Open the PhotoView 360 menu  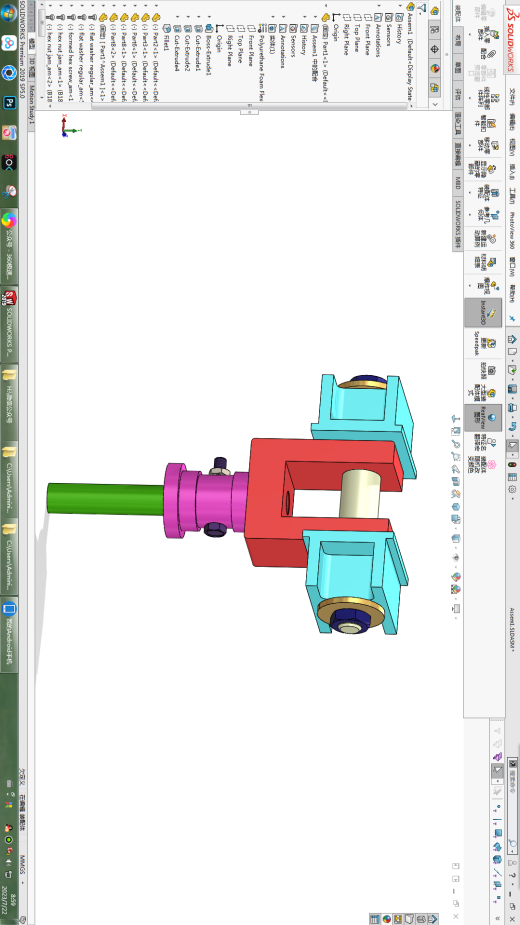pos(512,231)
